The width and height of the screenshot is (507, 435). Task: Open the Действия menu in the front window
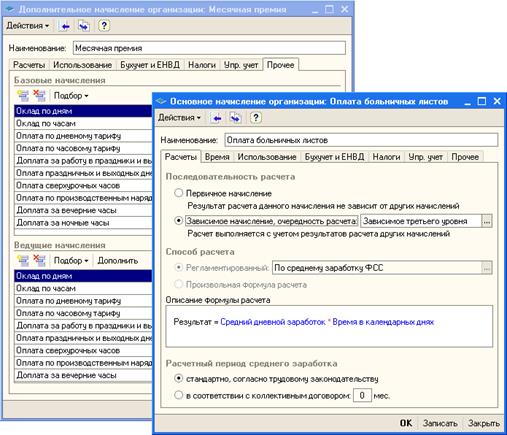coord(180,118)
